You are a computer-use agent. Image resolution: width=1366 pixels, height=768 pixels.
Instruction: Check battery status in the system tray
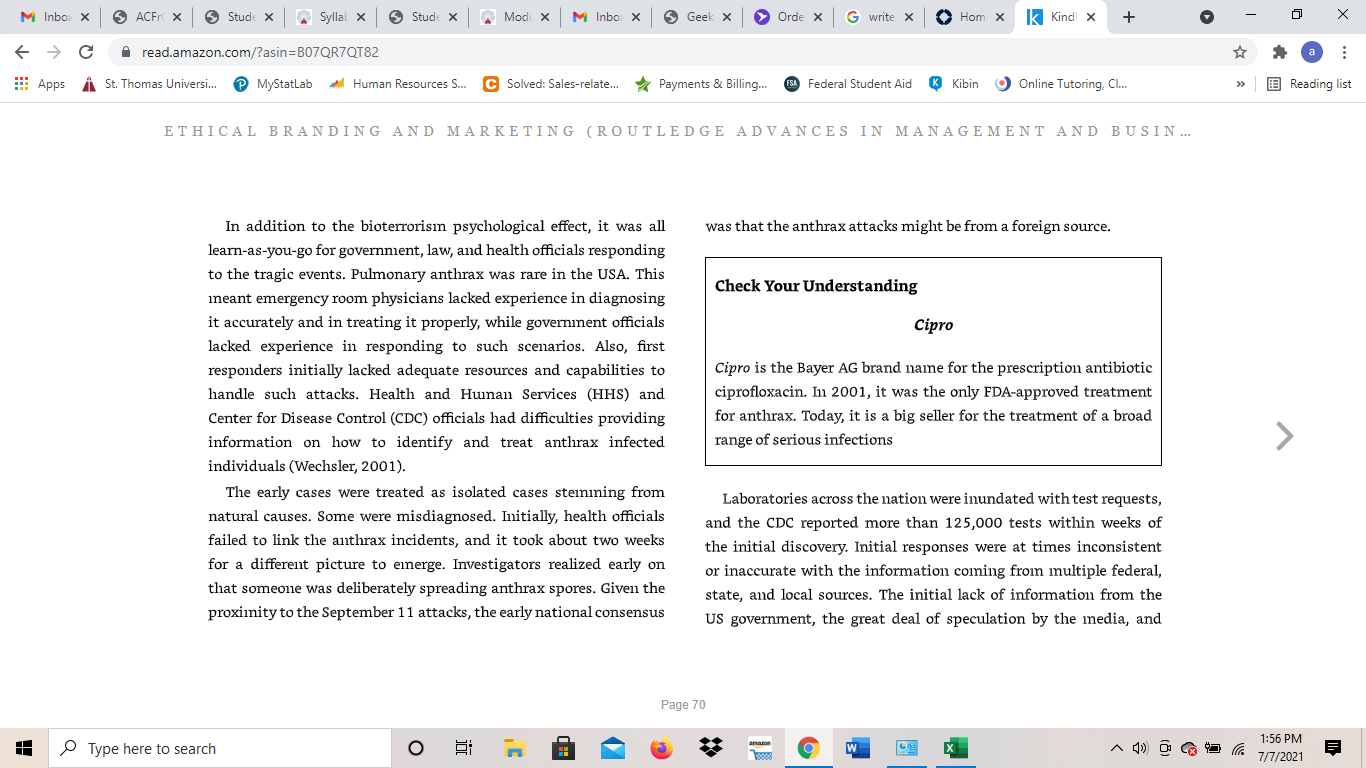tap(1213, 748)
